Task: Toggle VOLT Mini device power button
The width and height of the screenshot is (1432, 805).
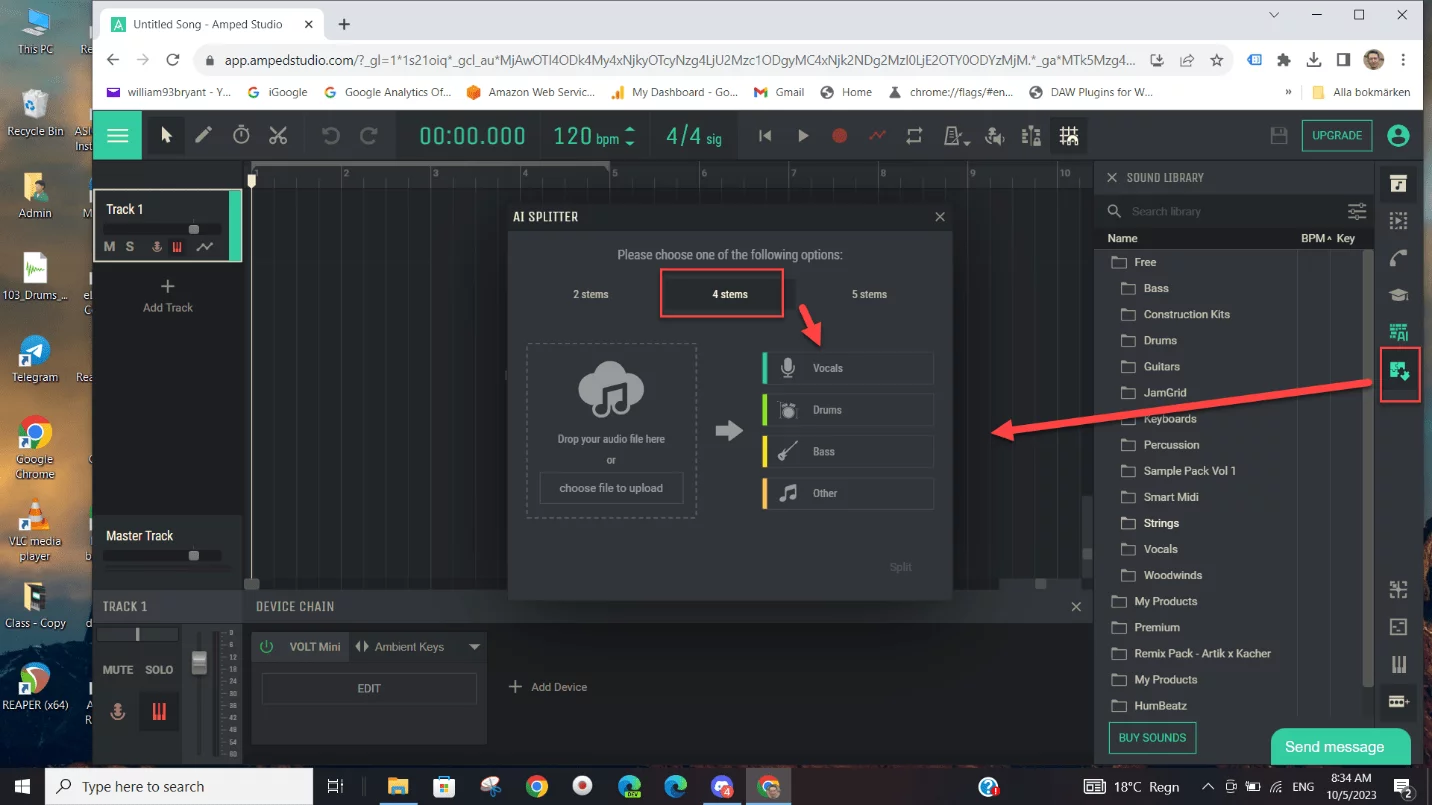Action: pos(267,647)
